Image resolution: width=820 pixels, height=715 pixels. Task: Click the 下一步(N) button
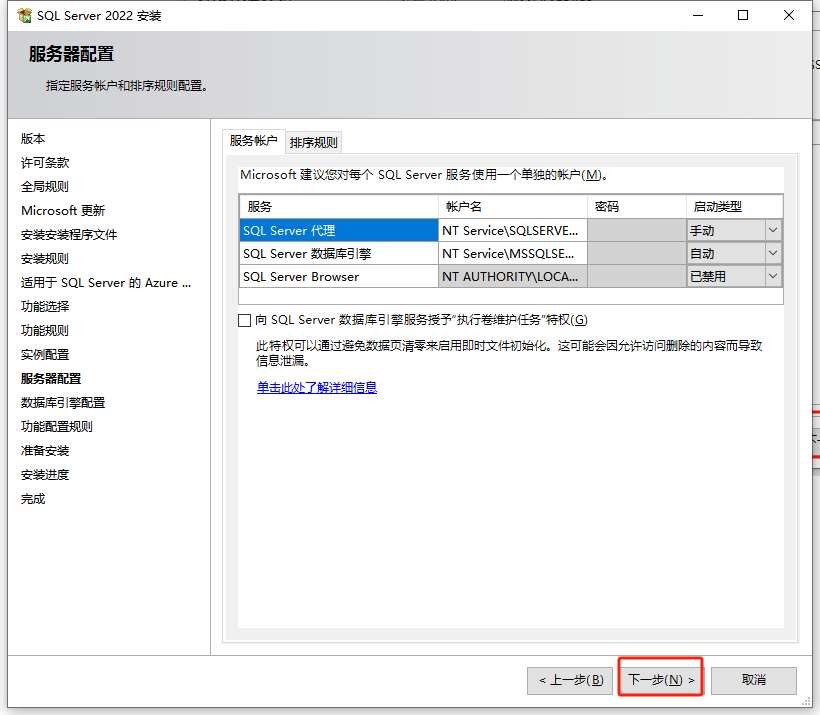click(660, 679)
